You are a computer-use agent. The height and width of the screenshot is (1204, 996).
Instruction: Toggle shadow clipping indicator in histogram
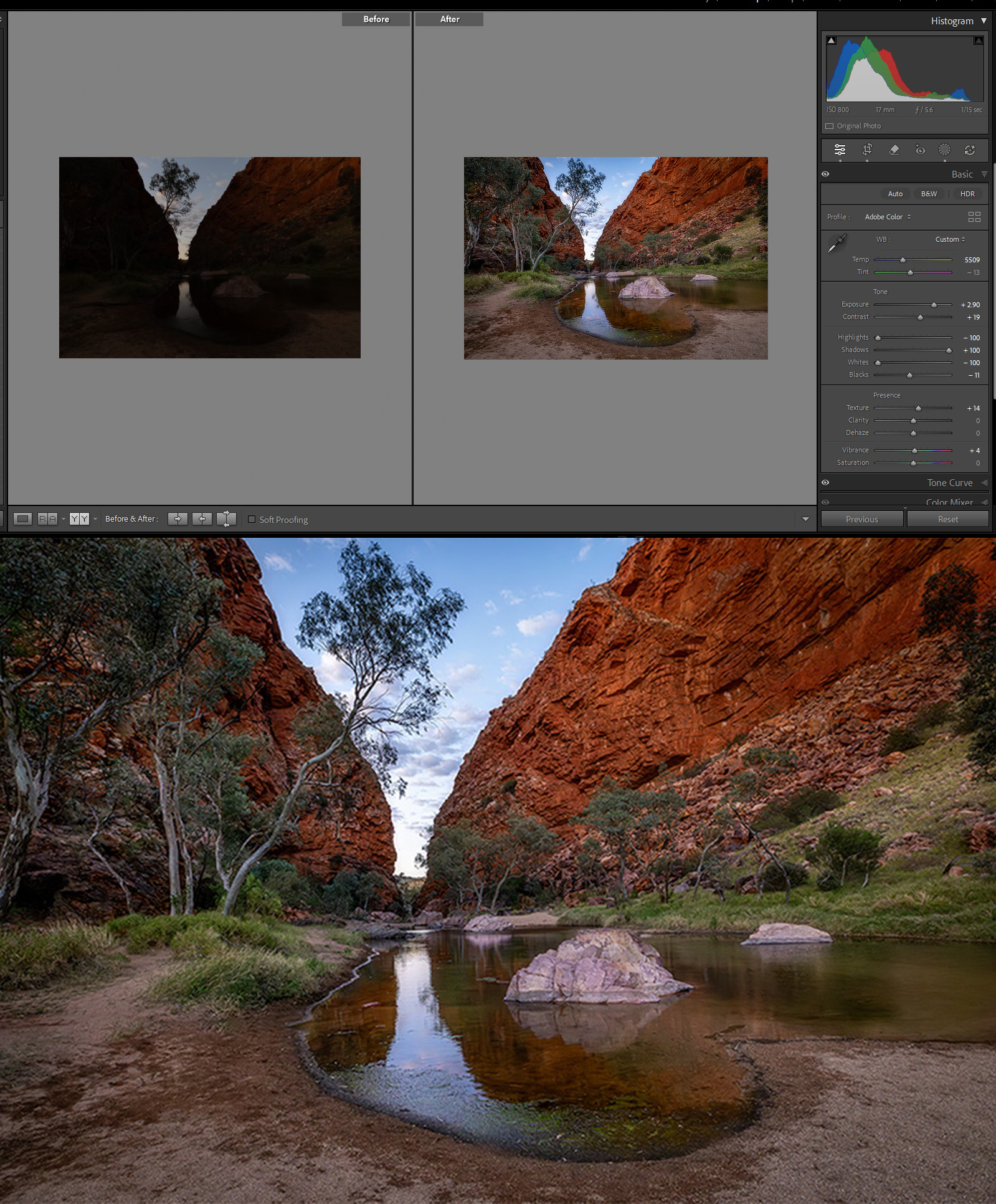point(831,41)
